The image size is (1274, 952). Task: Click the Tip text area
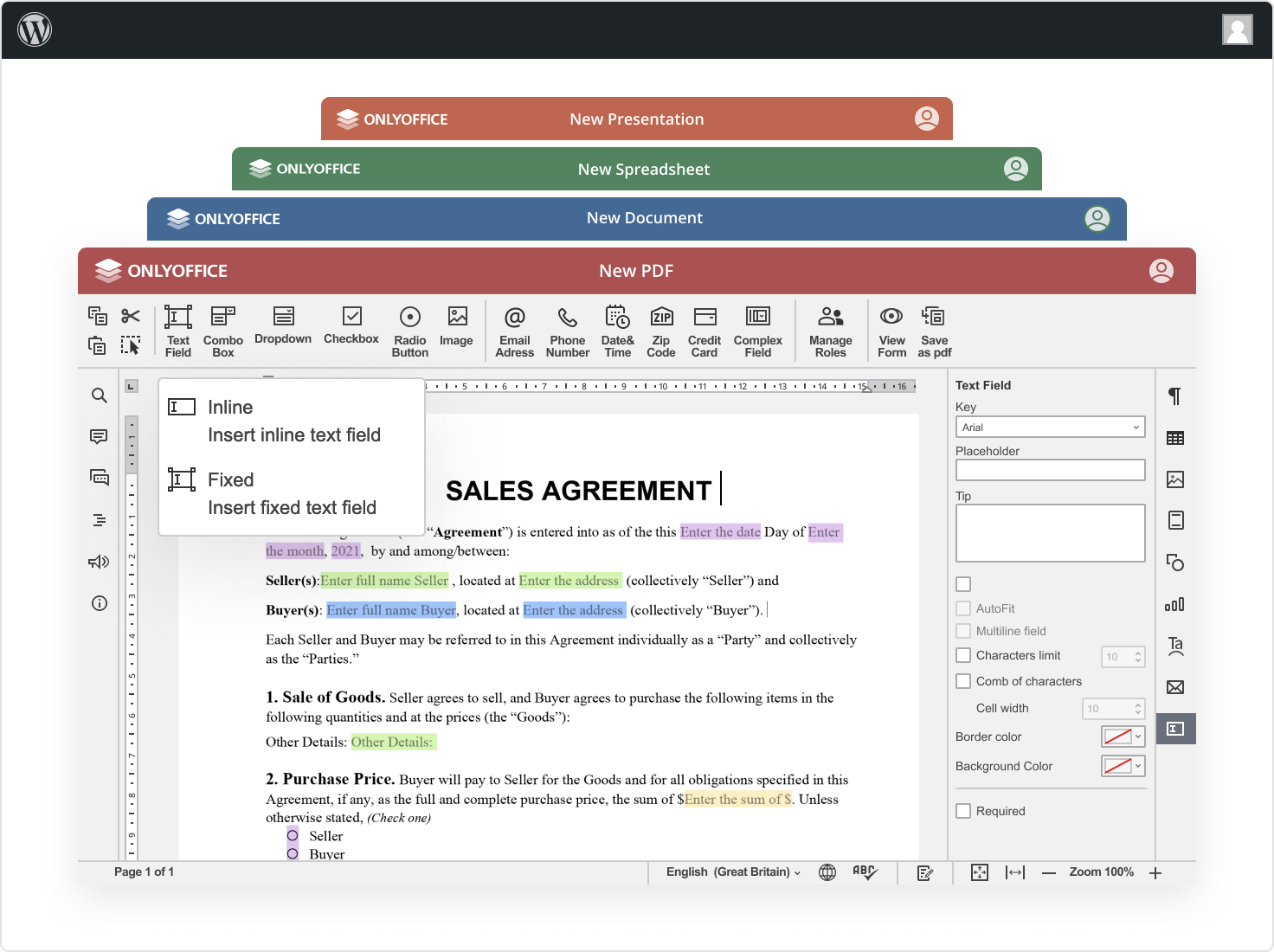pos(1051,533)
